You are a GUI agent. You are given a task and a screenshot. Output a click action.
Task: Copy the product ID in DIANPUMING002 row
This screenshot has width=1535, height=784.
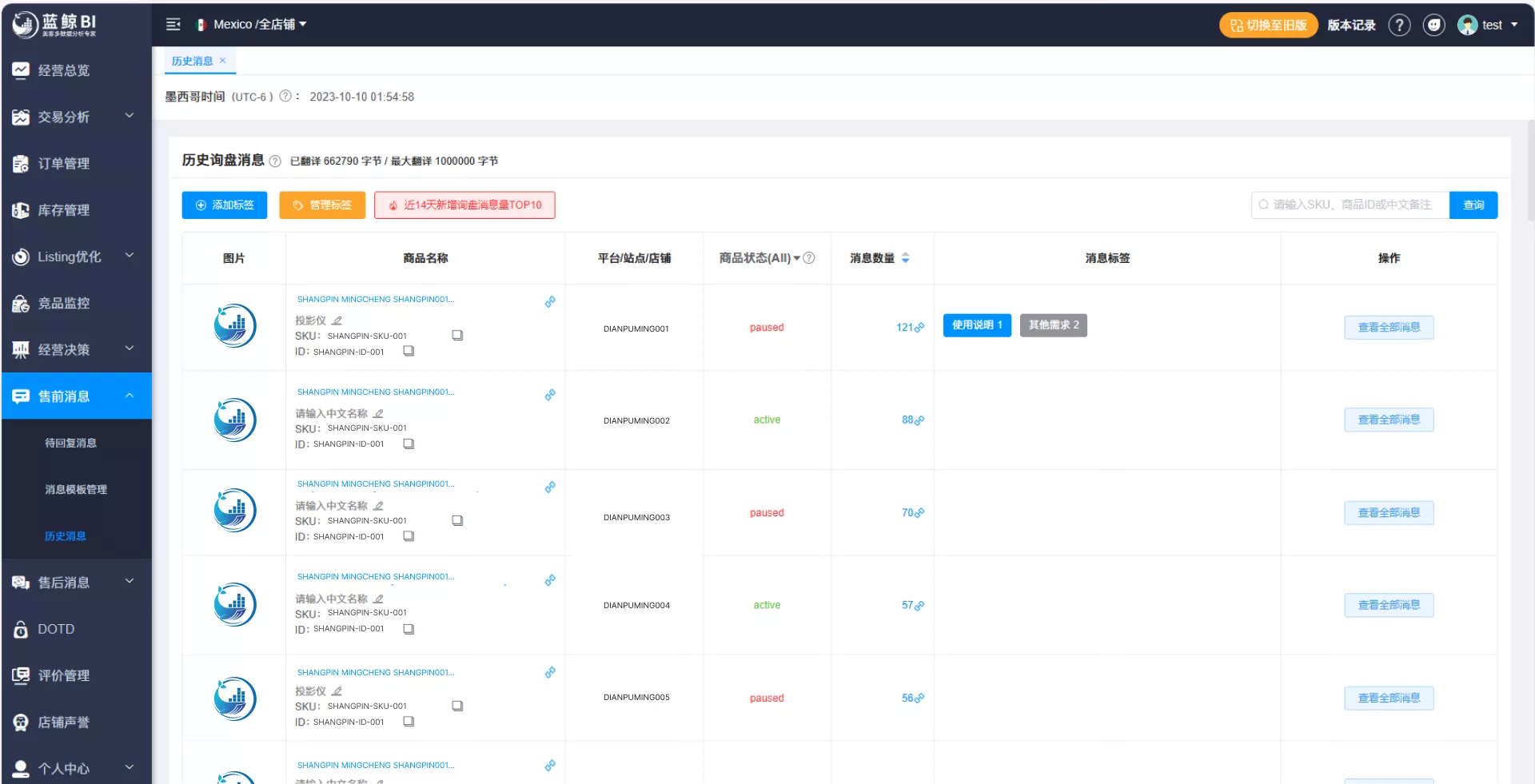tap(409, 444)
